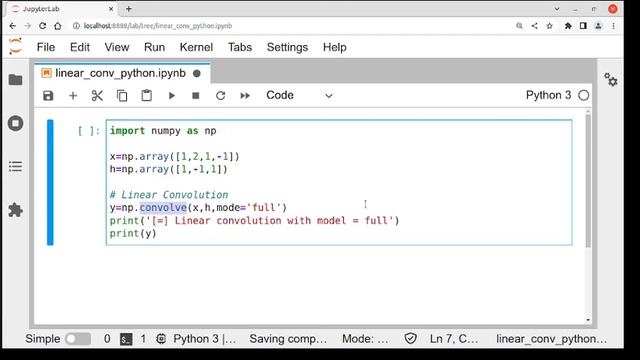Click the 'Ln 7, C…' cursor position entry
Screen dimensions: 640x360
(454, 339)
